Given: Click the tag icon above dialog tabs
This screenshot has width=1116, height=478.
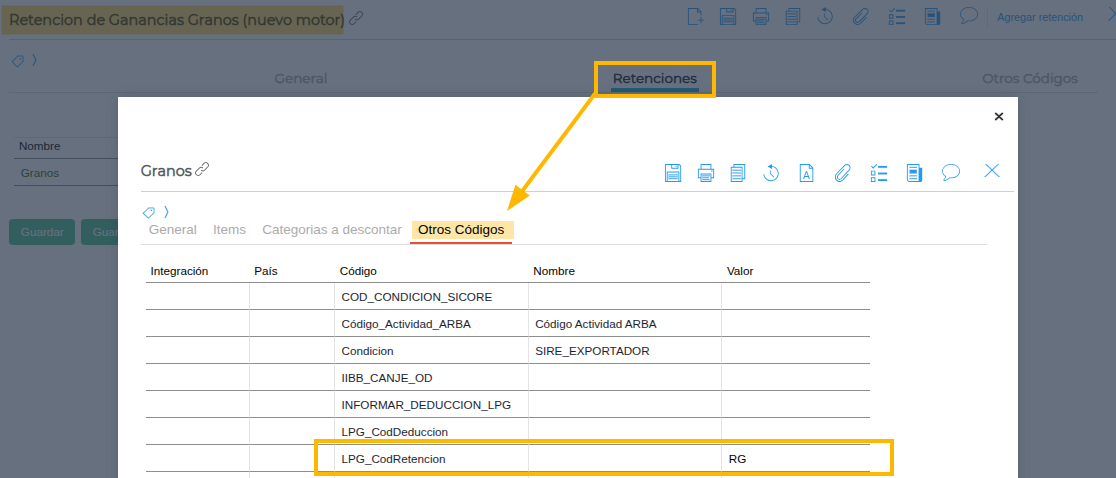Looking at the screenshot, I should point(149,212).
